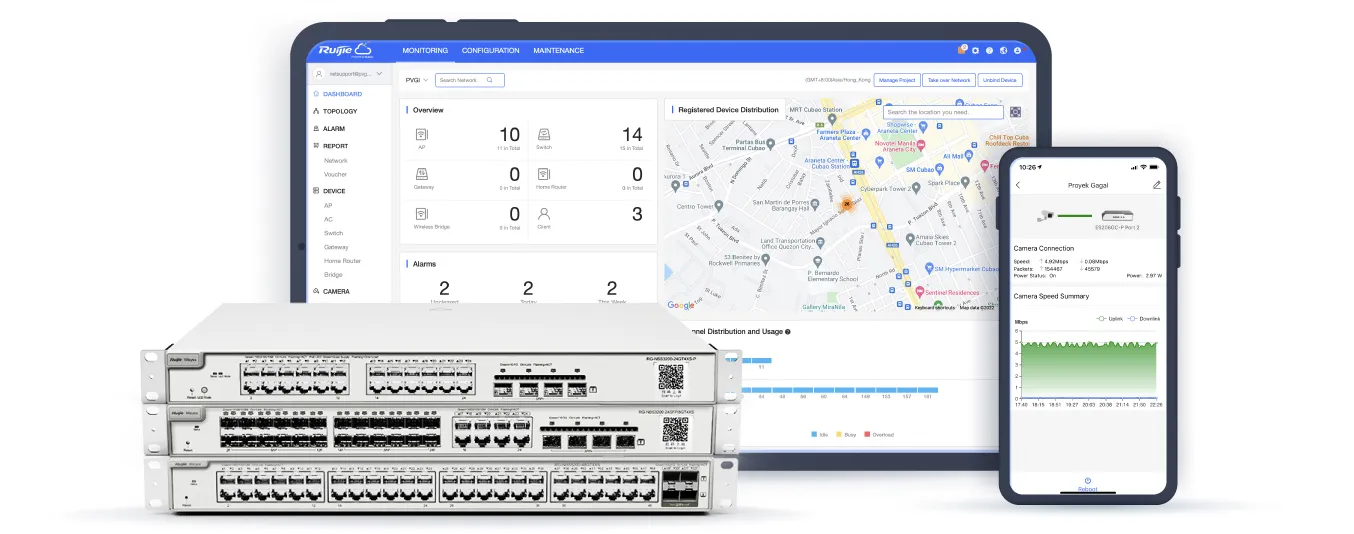Screen dimensions: 1354x534
Task: Toggle the Downlink series in chart legend
Action: (x=1143, y=319)
